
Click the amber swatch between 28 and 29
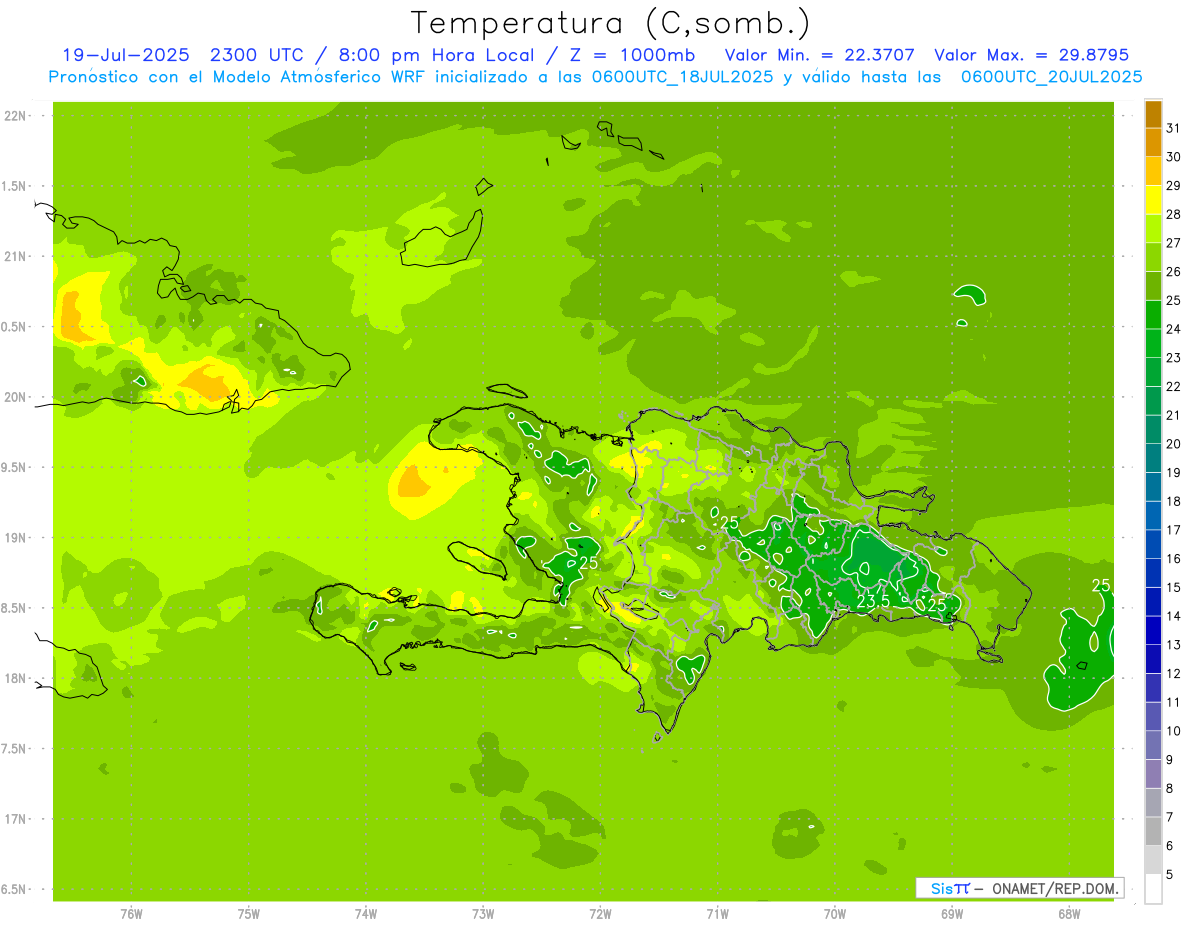[1153, 200]
